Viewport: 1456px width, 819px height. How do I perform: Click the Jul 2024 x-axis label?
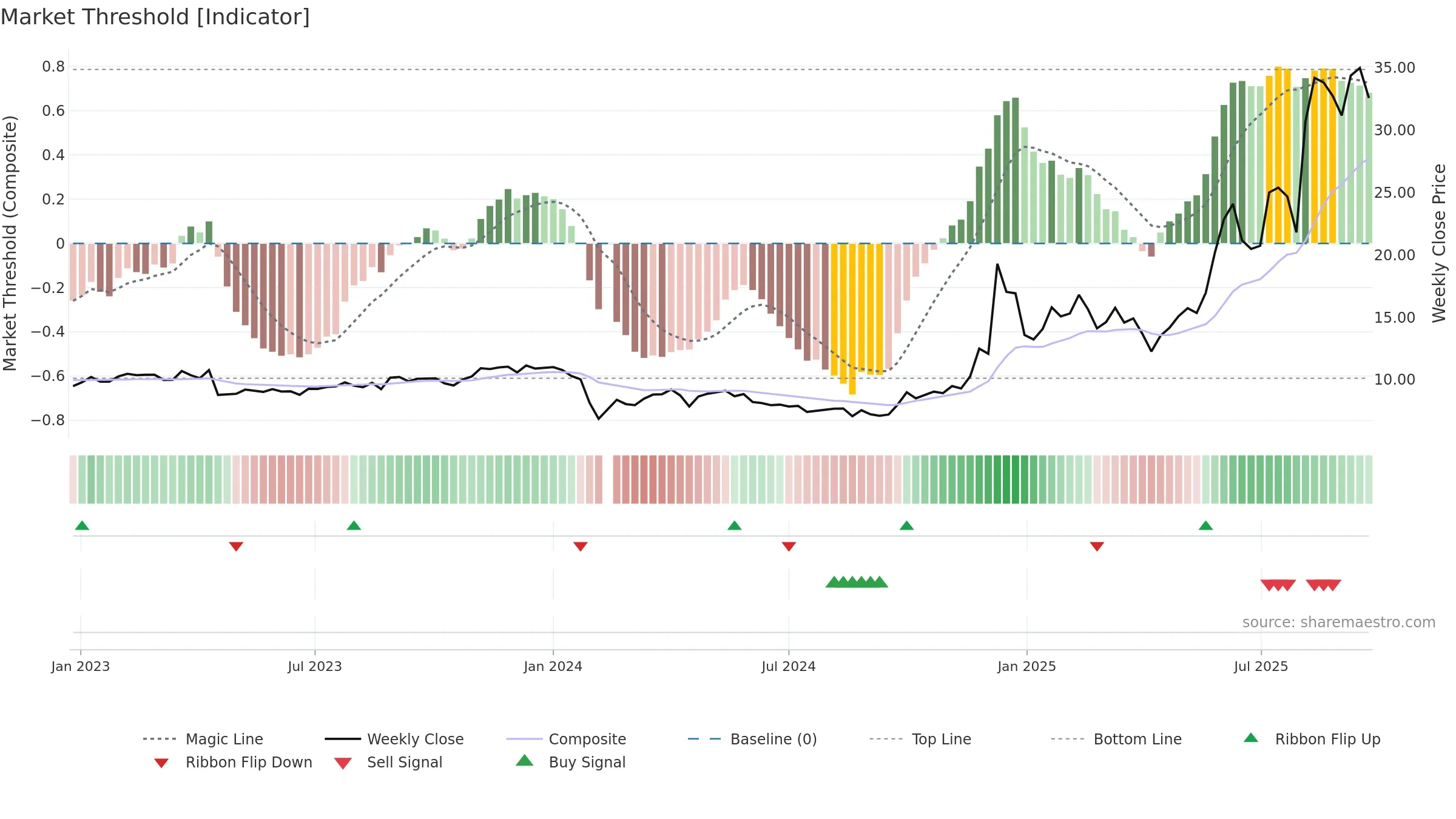[789, 666]
